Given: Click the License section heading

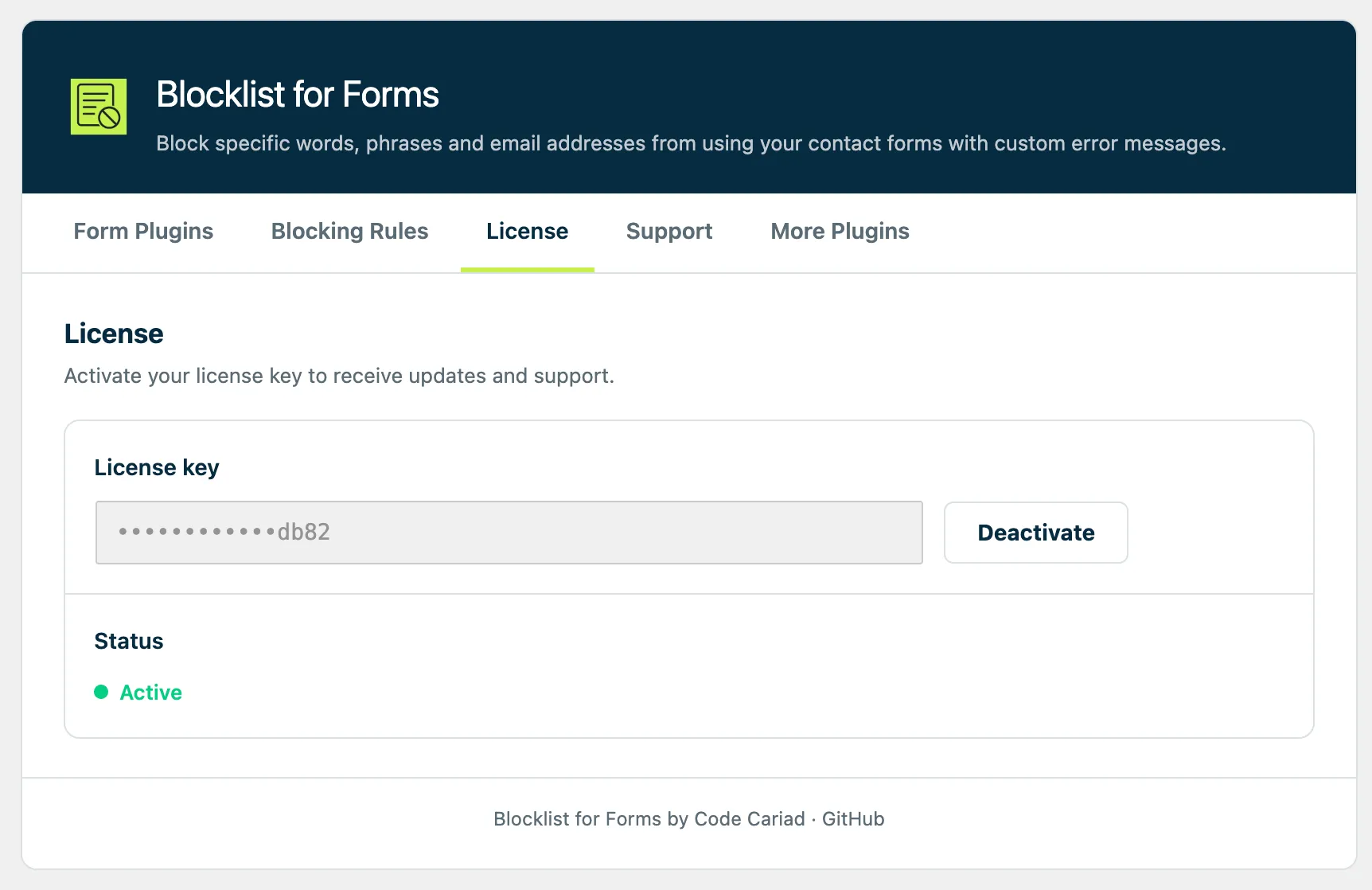Looking at the screenshot, I should (x=114, y=334).
